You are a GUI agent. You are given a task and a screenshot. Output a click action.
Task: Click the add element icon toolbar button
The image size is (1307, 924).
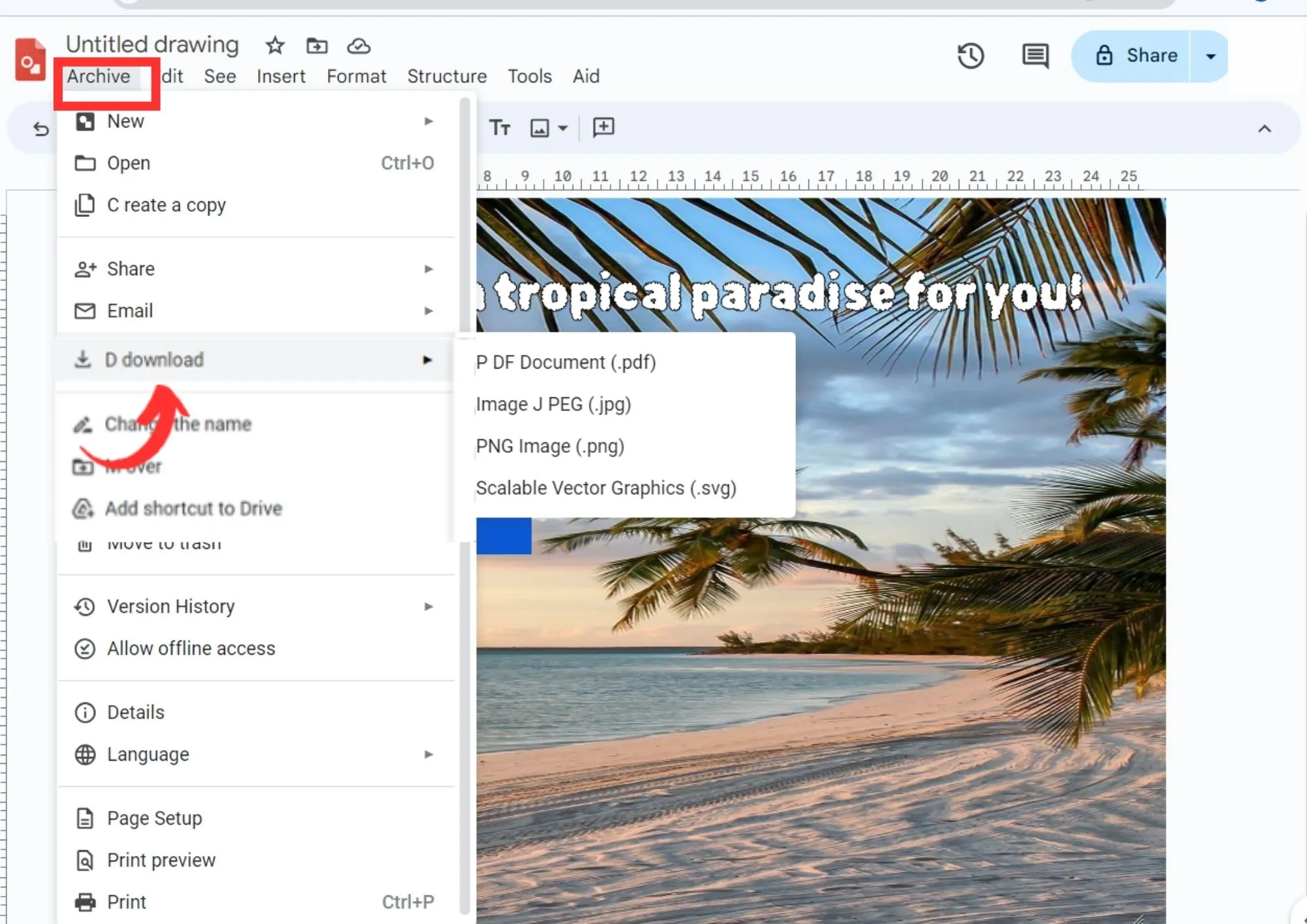coord(603,127)
